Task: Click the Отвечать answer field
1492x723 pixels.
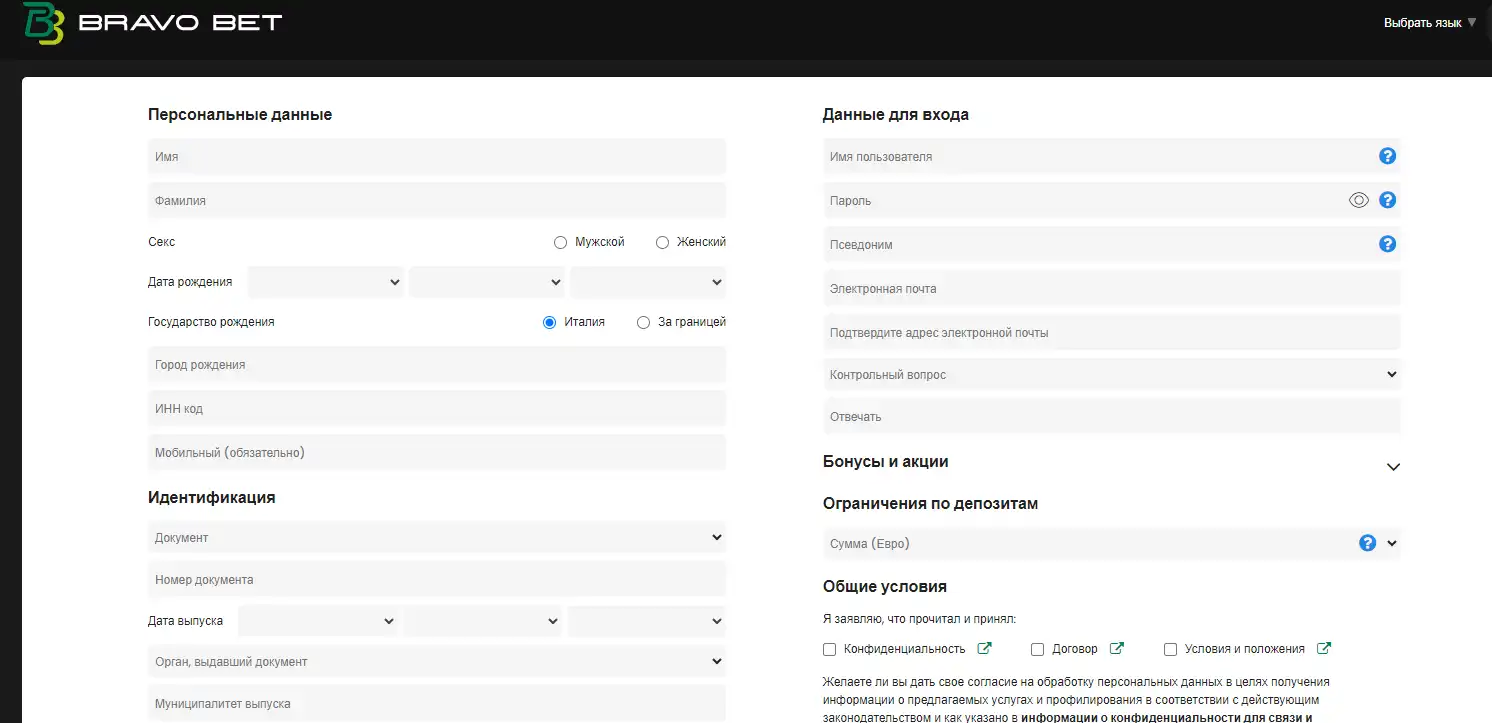Action: pyautogui.click(x=1112, y=416)
